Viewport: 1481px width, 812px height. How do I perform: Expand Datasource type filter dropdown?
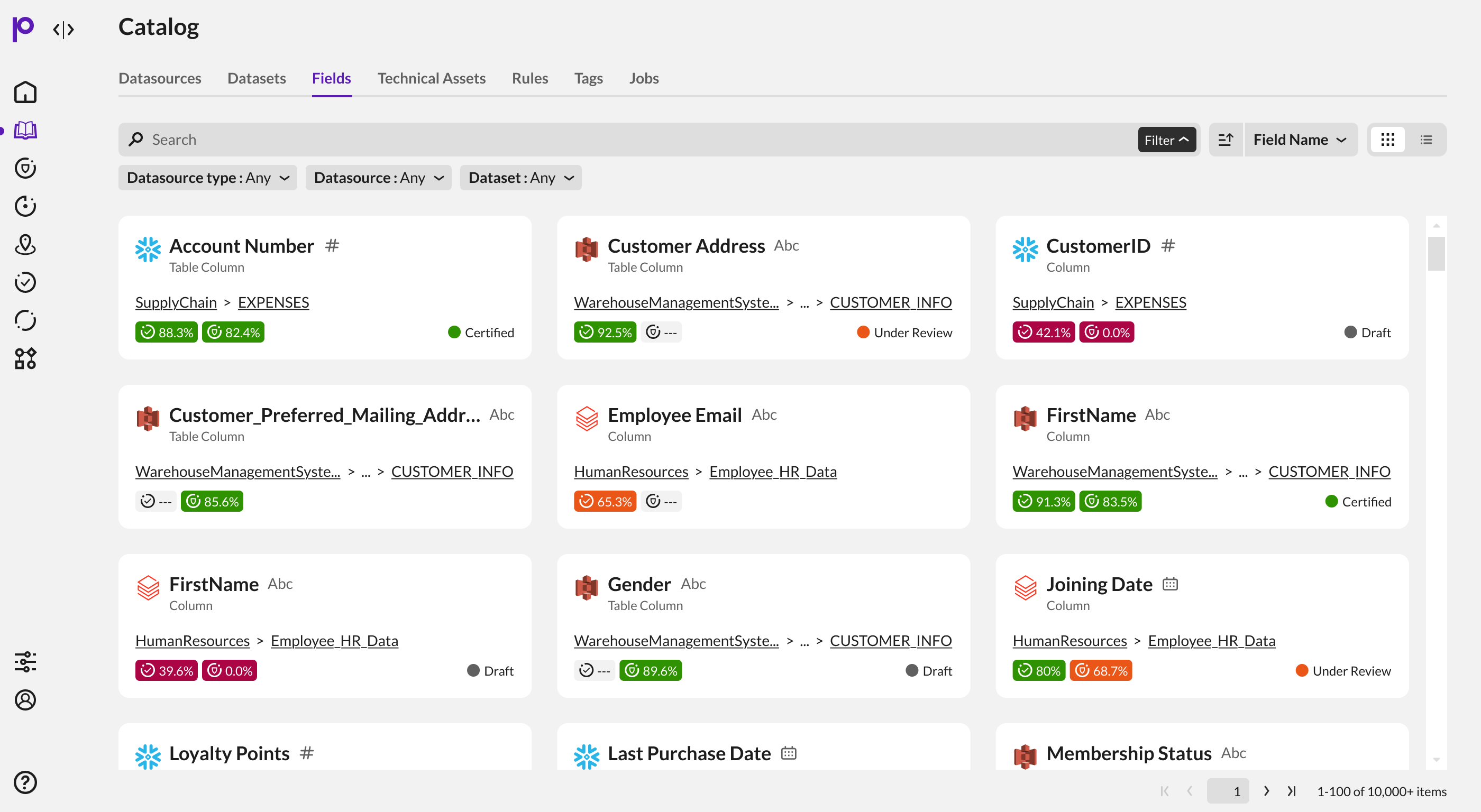point(207,178)
